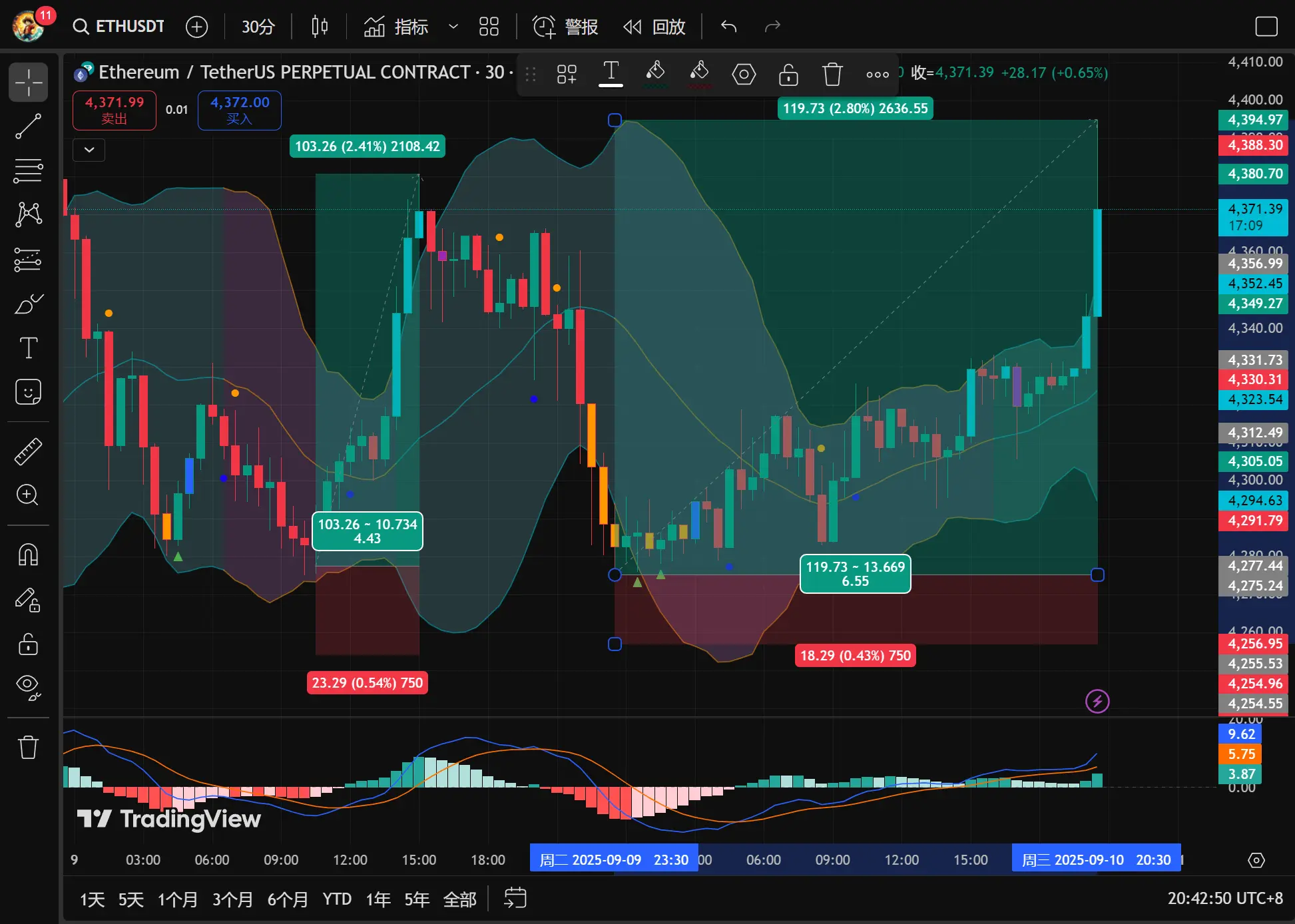This screenshot has width=1295, height=924.
Task: Open the Fibonacci retracement tools
Action: point(28,170)
